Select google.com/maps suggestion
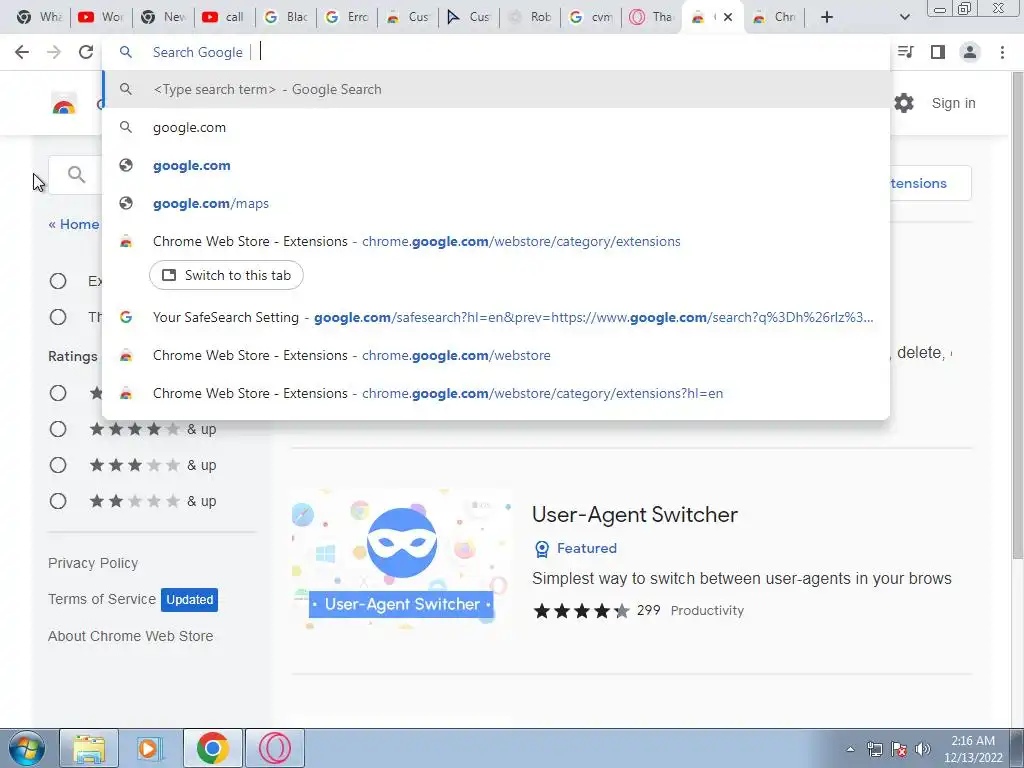The height and width of the screenshot is (768, 1024). pyautogui.click(x=496, y=203)
